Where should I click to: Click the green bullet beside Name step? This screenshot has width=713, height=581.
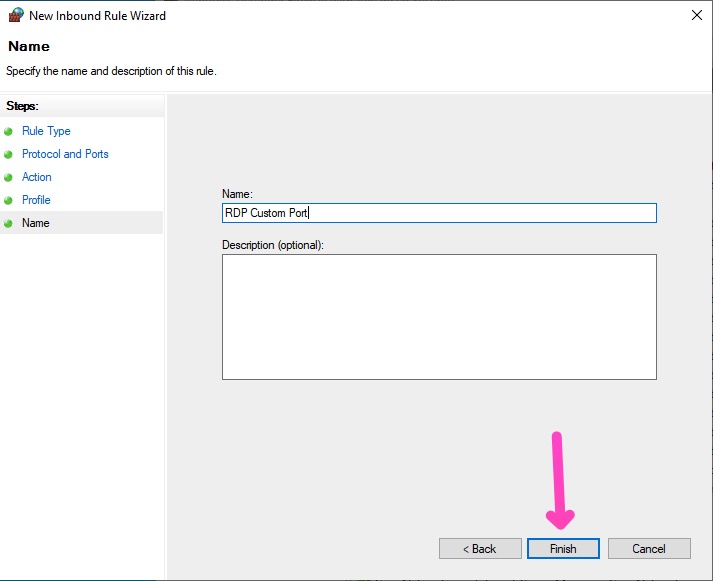click(x=9, y=223)
